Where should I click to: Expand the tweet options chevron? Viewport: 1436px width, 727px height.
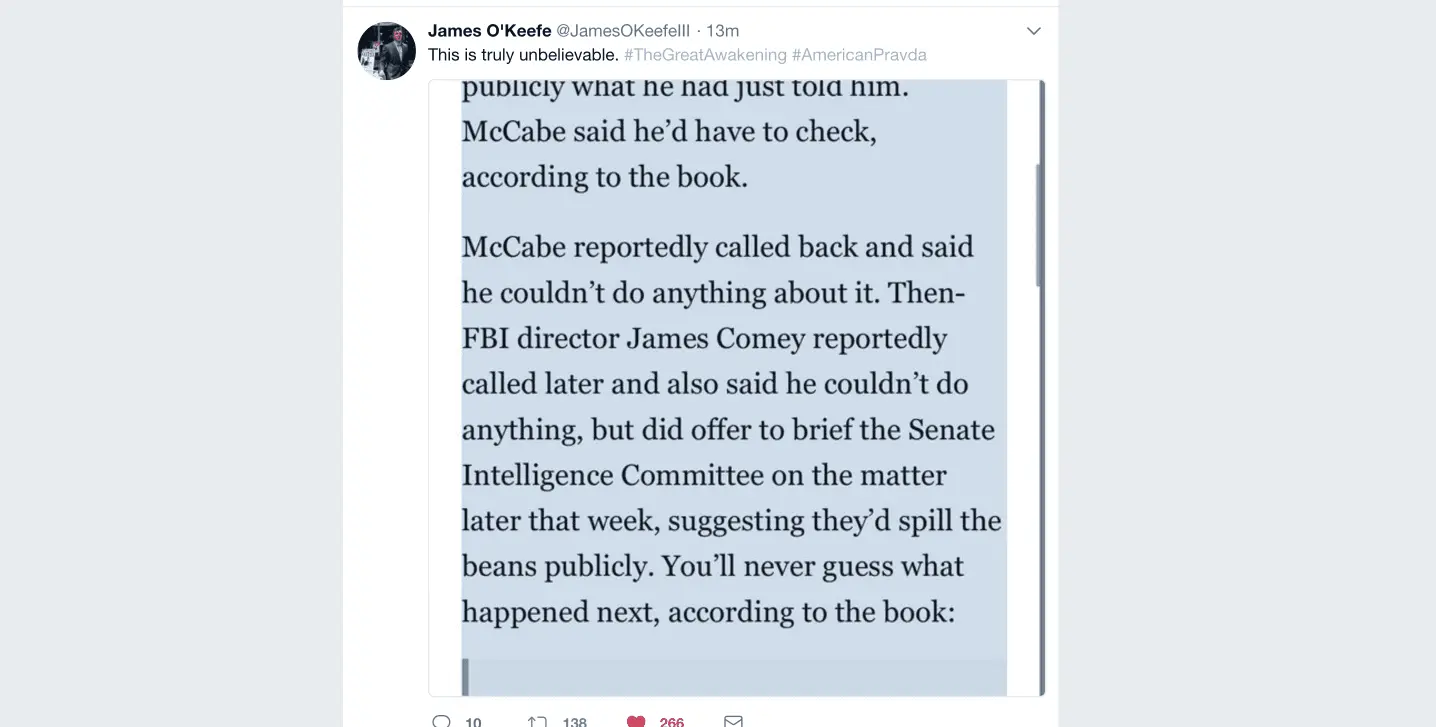1034,32
